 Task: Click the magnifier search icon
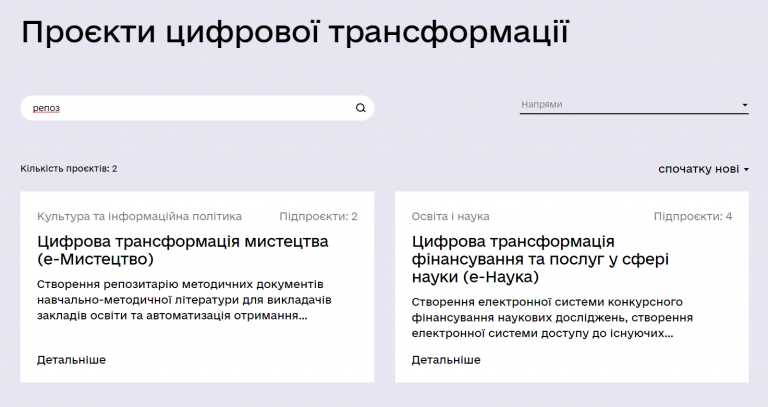(x=360, y=108)
